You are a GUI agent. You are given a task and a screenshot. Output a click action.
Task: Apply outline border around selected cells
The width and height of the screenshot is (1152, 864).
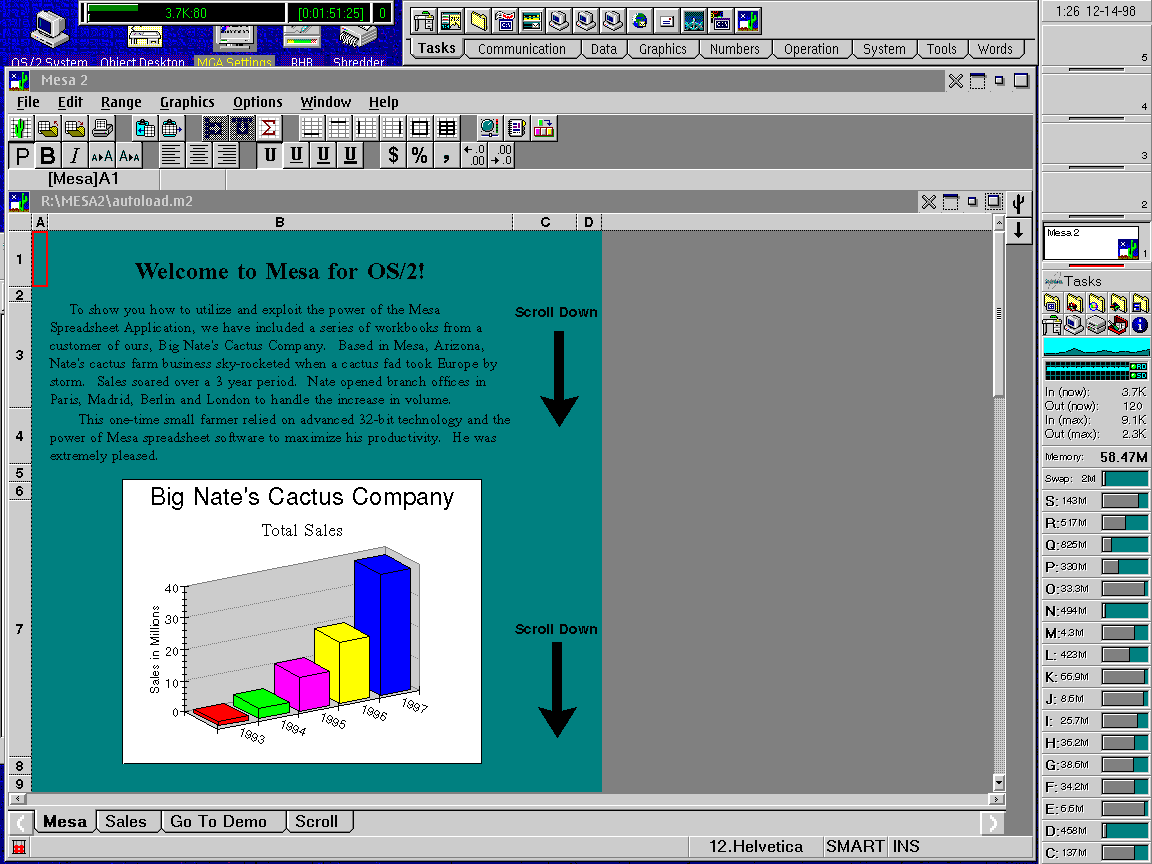click(420, 128)
